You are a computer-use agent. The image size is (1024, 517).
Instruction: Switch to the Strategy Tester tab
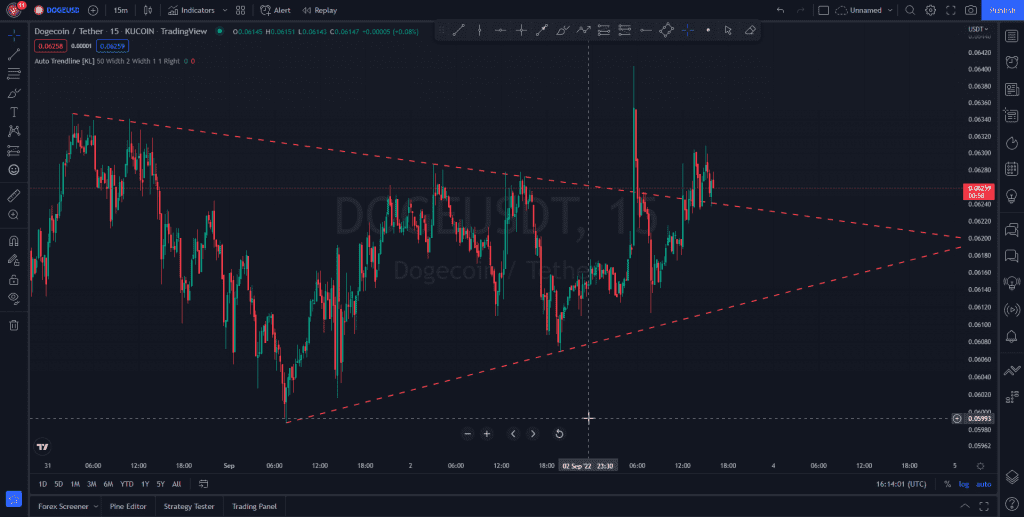189,506
